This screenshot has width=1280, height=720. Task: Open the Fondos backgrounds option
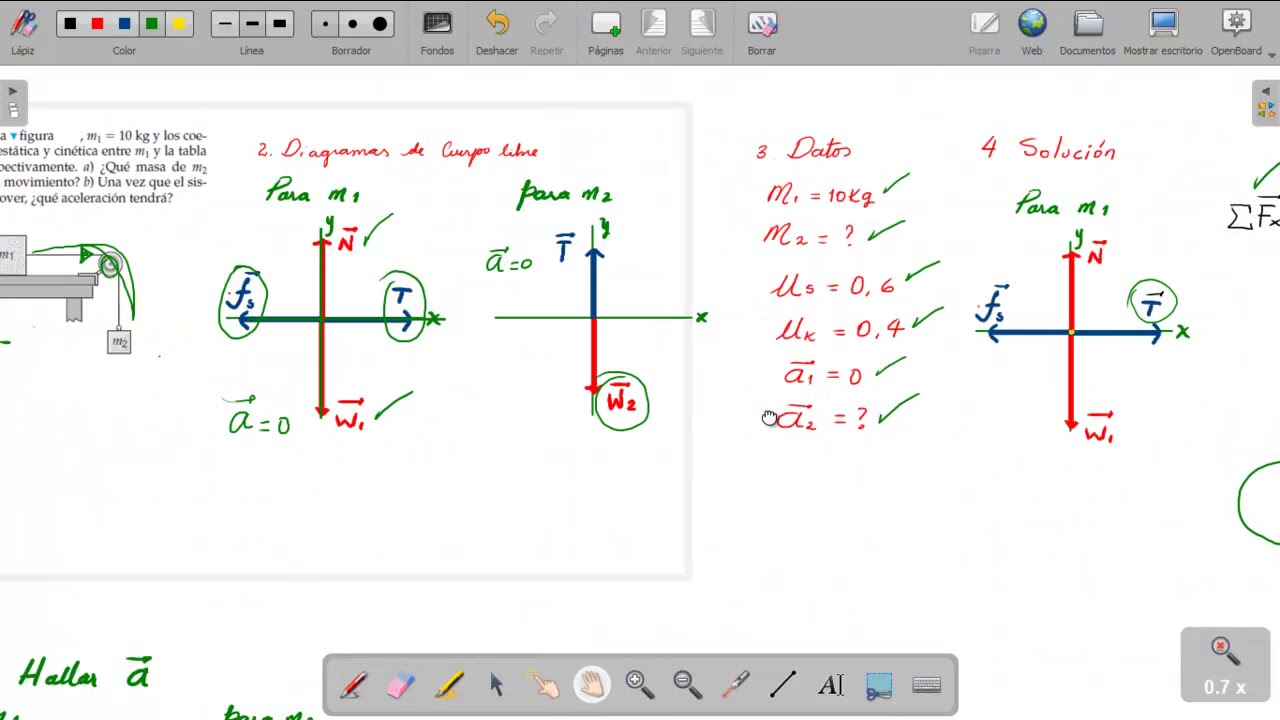click(437, 32)
